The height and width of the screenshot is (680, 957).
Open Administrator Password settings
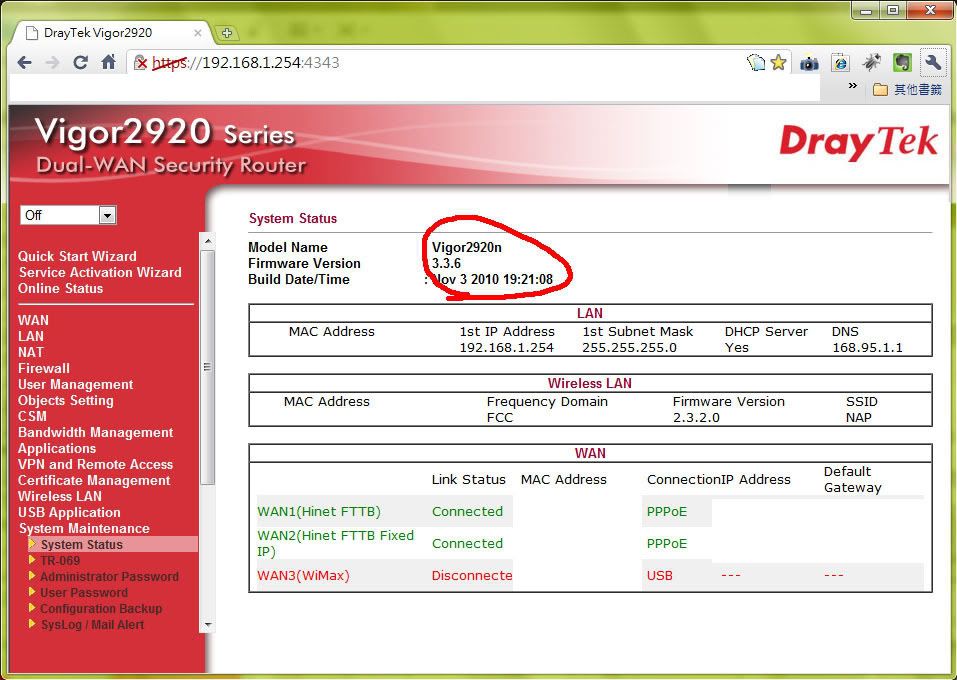(x=109, y=576)
